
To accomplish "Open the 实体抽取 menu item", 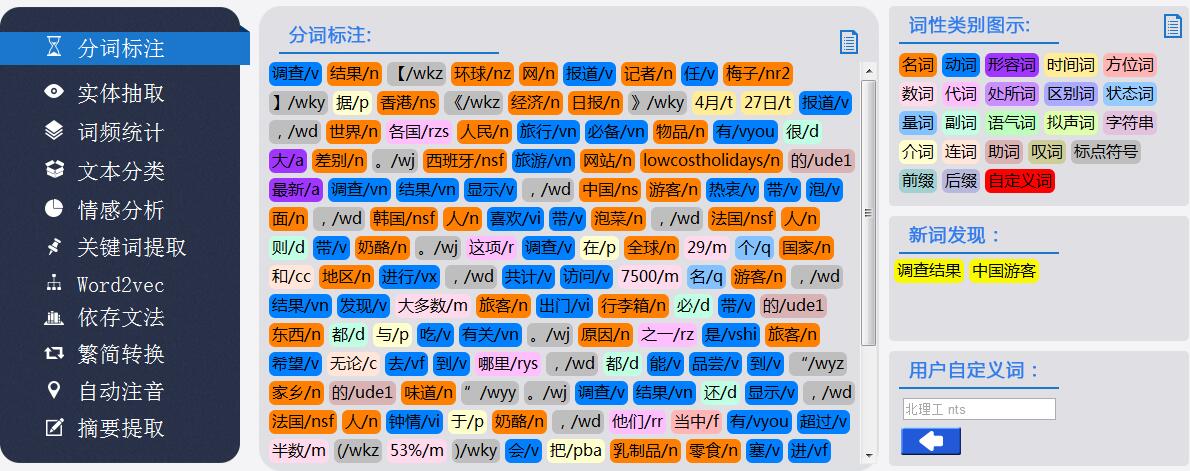I will pos(121,93).
